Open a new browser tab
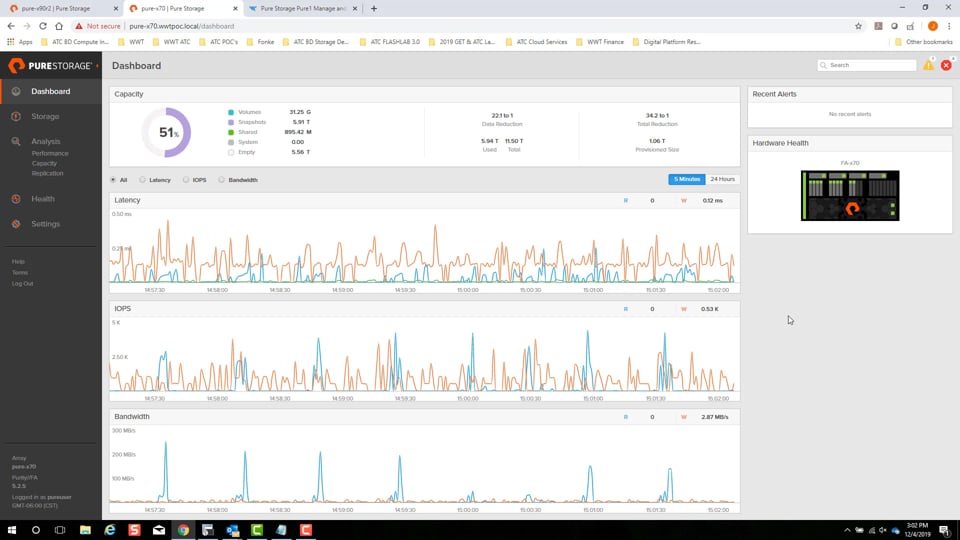The image size is (960, 540). click(x=373, y=9)
